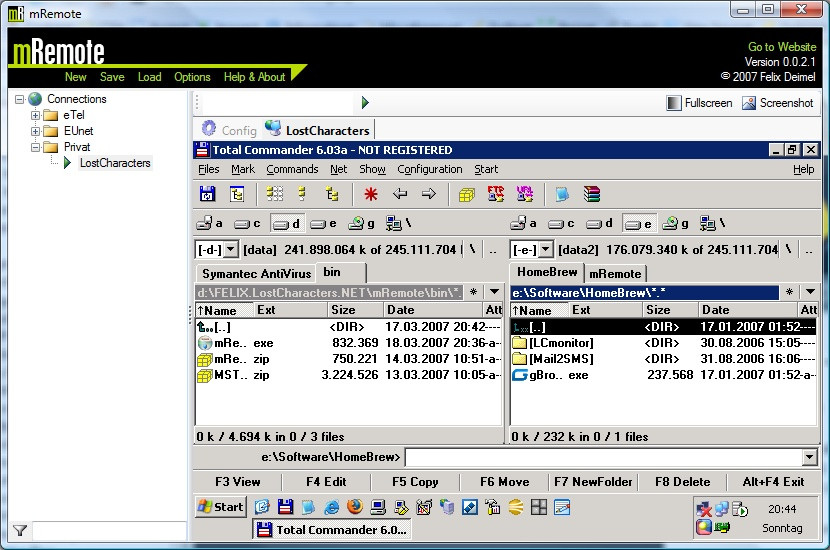The image size is (830, 550).
Task: Open the Go to Website link
Action: [x=782, y=47]
